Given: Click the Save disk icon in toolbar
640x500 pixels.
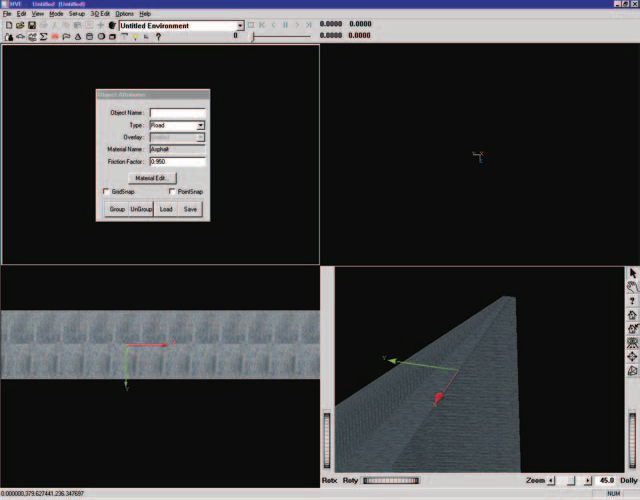Looking at the screenshot, I should 31,25.
